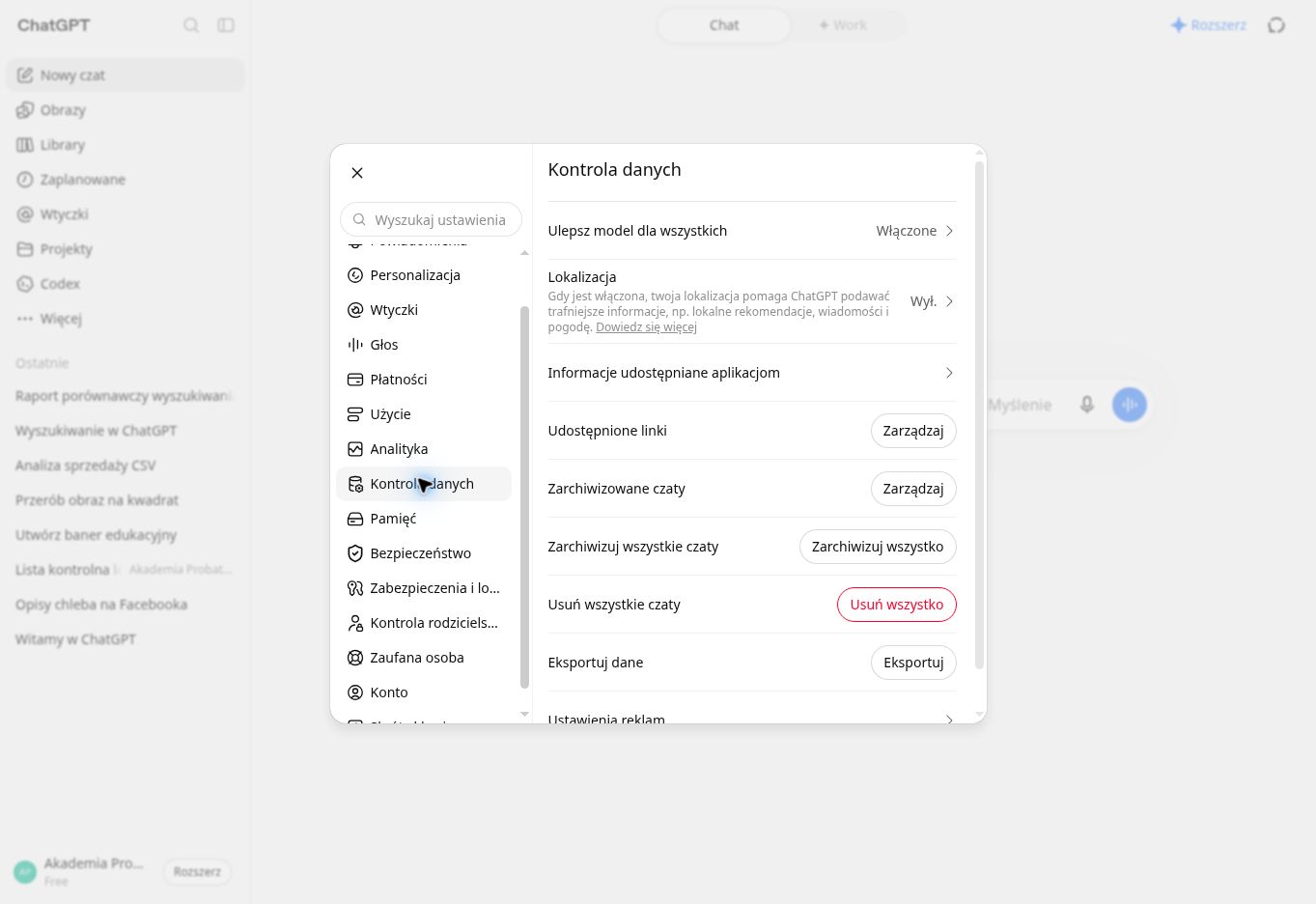Open the chat 'Przerób obraz na kwadrat'
The height and width of the screenshot is (904, 1316).
pyautogui.click(x=126, y=500)
